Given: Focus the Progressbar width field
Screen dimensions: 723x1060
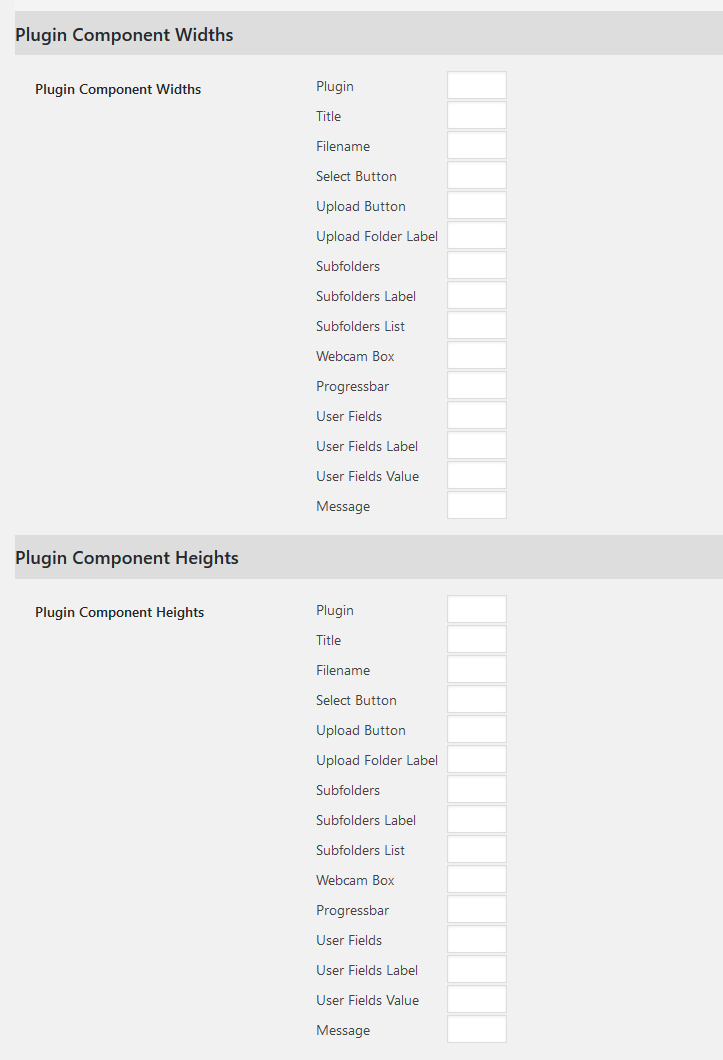Looking at the screenshot, I should coord(477,385).
